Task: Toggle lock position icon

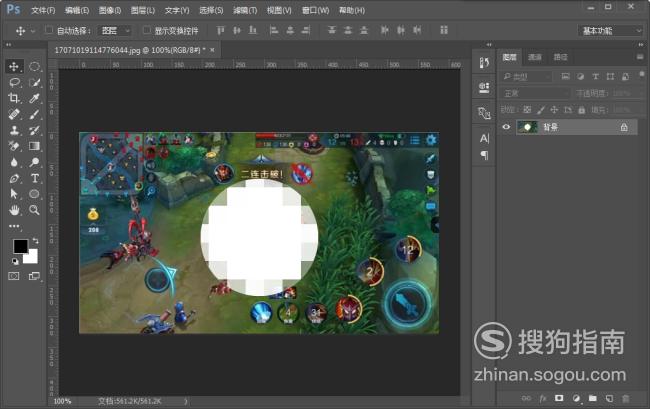Action: [x=554, y=110]
